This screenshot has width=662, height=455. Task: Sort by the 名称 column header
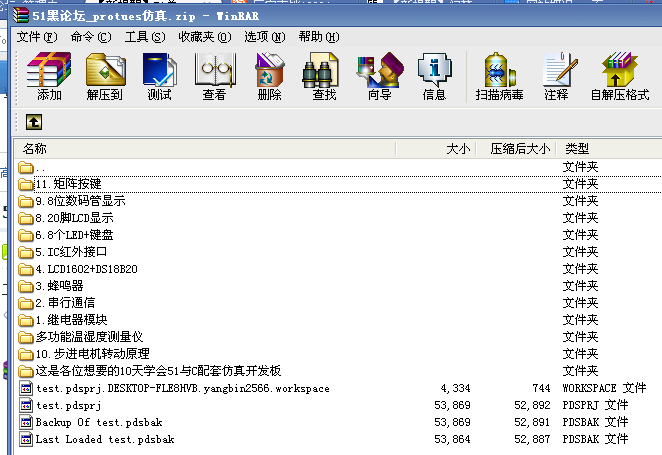tap(205, 149)
